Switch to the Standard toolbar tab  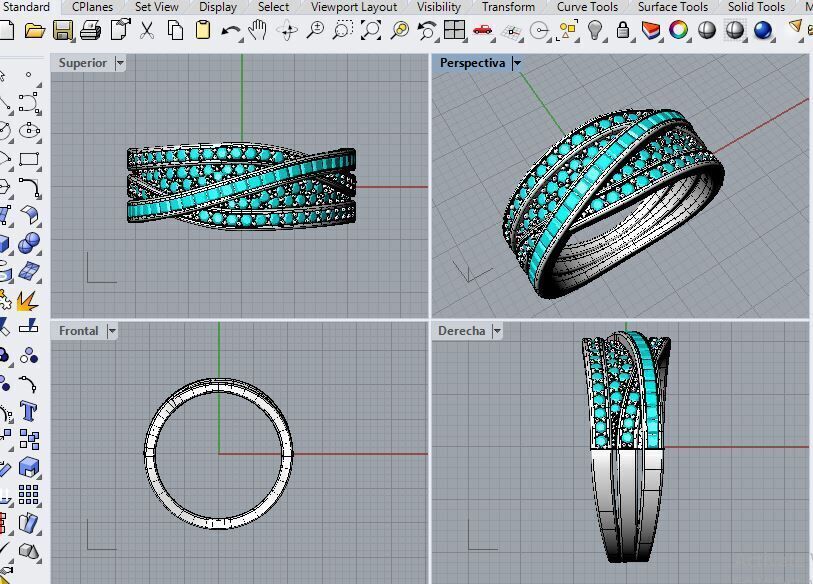[26, 7]
